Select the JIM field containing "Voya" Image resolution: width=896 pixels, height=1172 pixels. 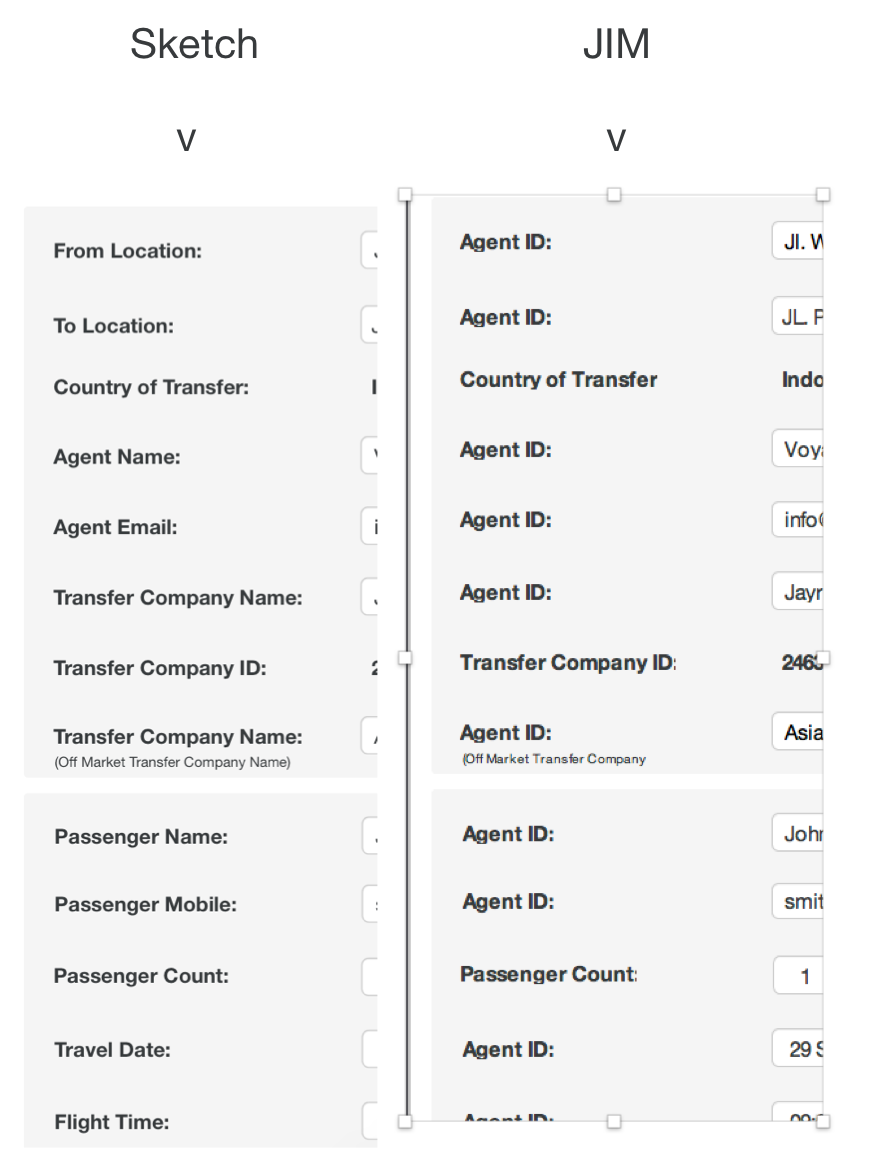tap(798, 449)
